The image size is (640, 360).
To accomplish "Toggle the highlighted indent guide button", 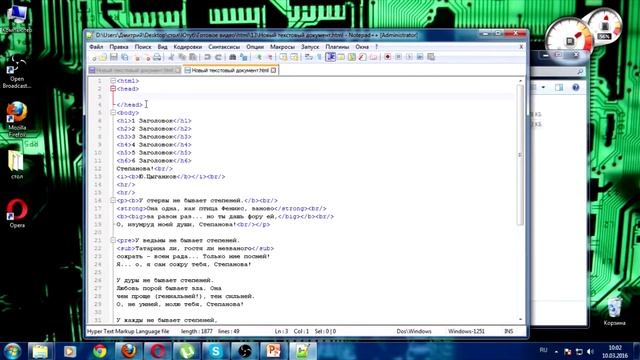I will 330,57.
